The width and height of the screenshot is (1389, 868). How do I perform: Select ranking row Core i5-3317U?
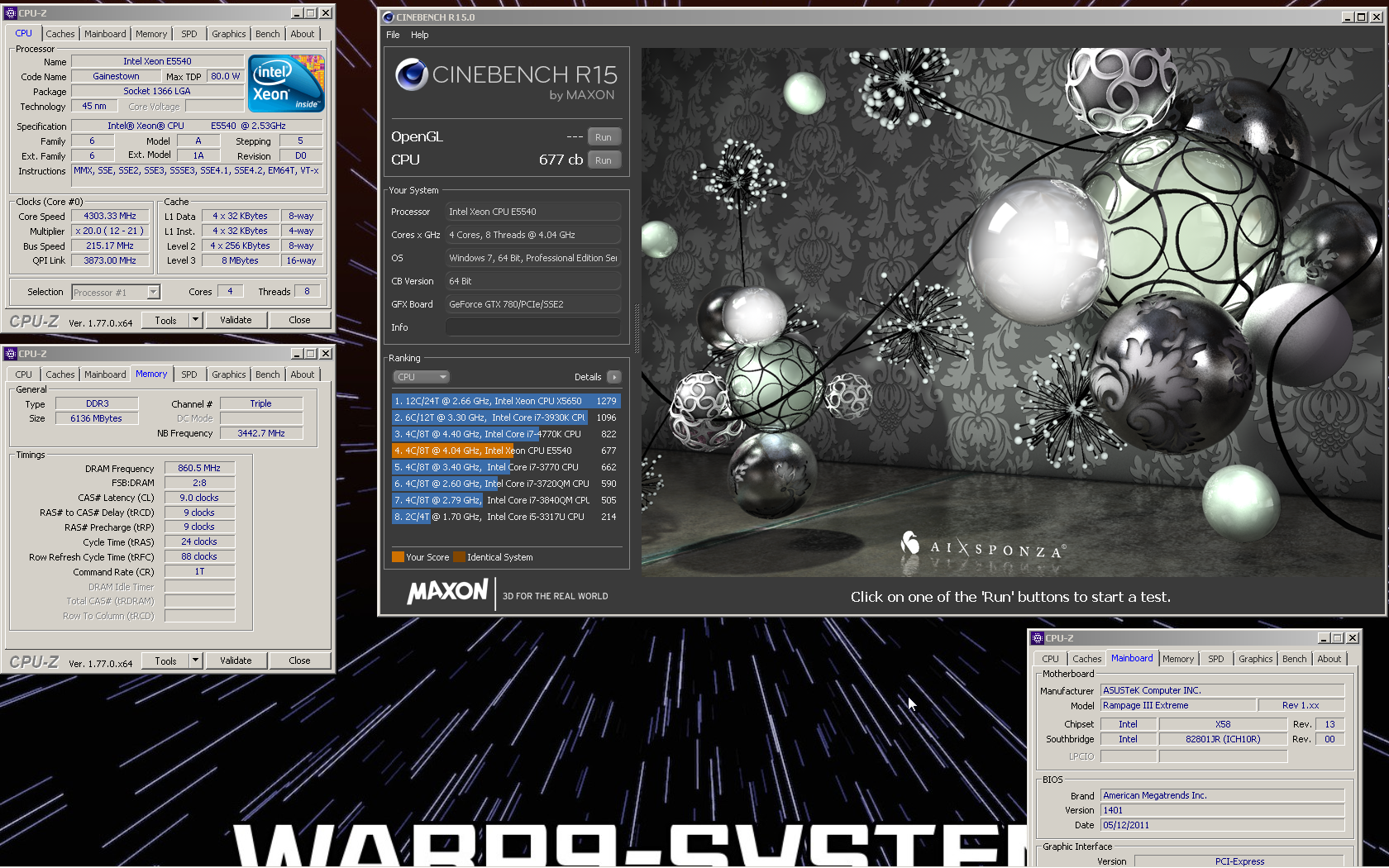(506, 517)
